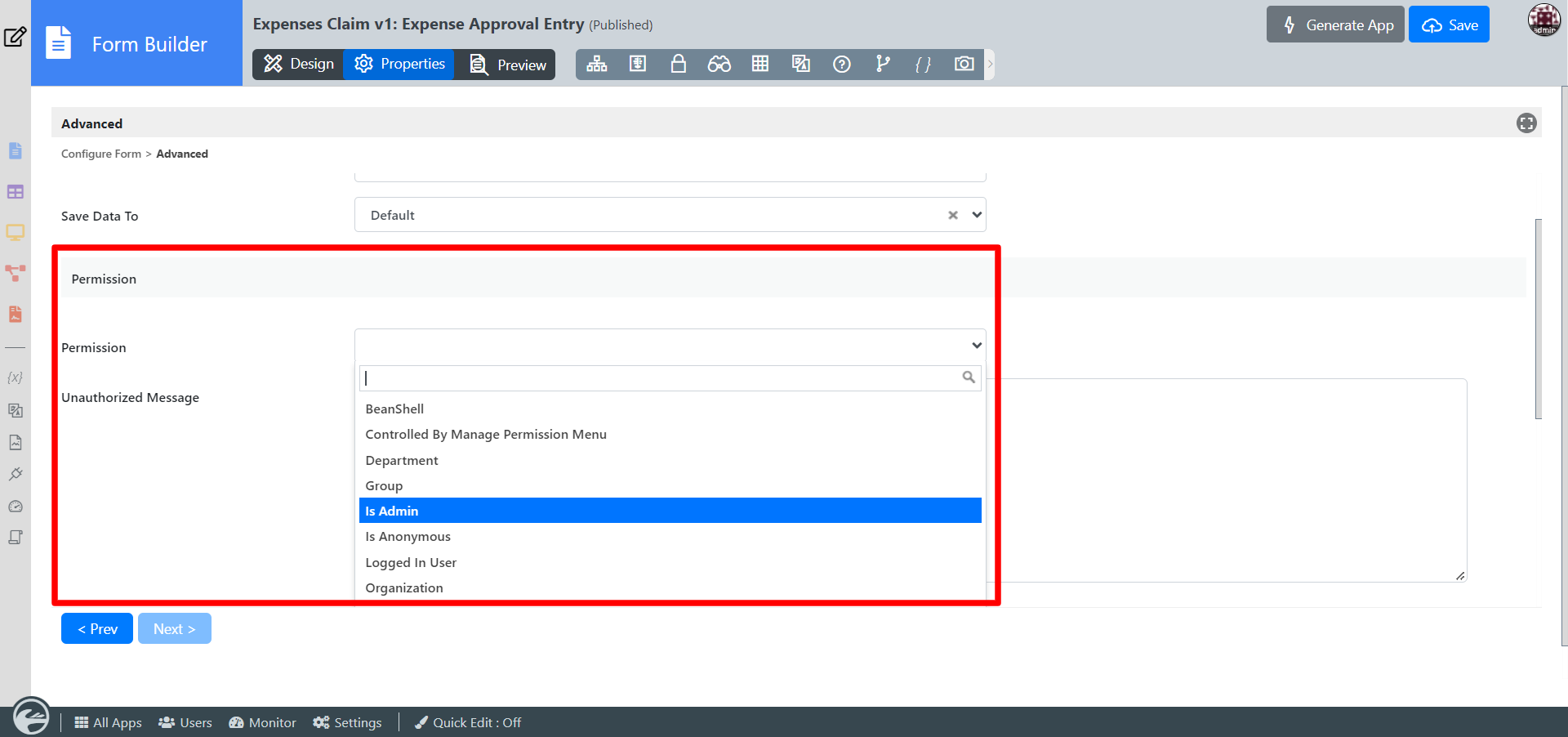Select Is Anonymous permission option

[670, 536]
